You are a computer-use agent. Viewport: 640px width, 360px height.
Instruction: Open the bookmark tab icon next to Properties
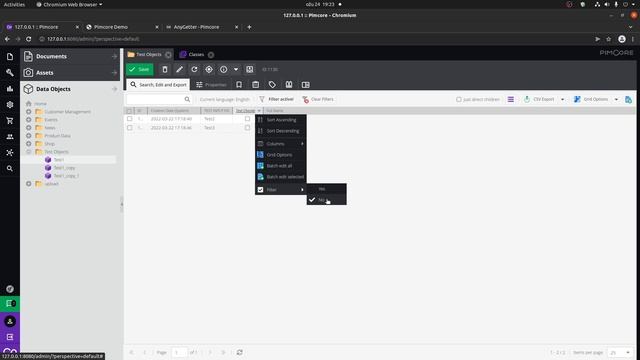pyautogui.click(x=239, y=84)
